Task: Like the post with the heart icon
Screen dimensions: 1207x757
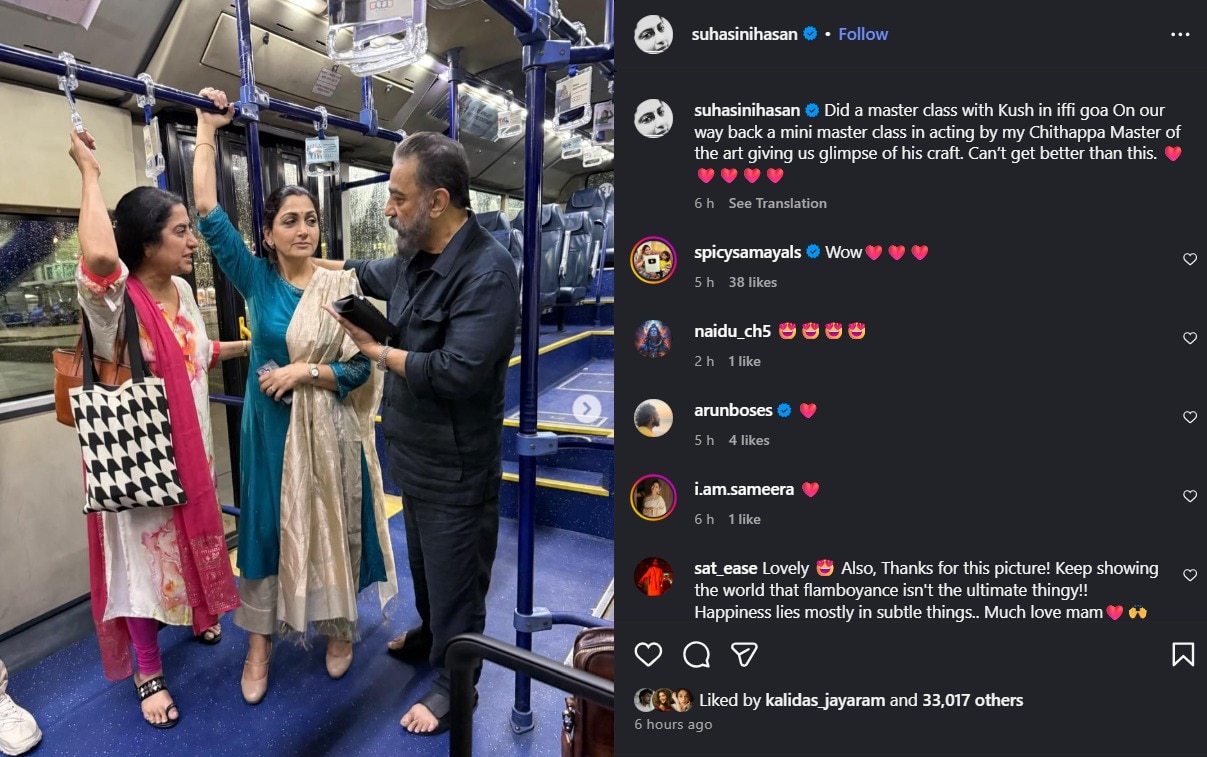Action: tap(649, 654)
